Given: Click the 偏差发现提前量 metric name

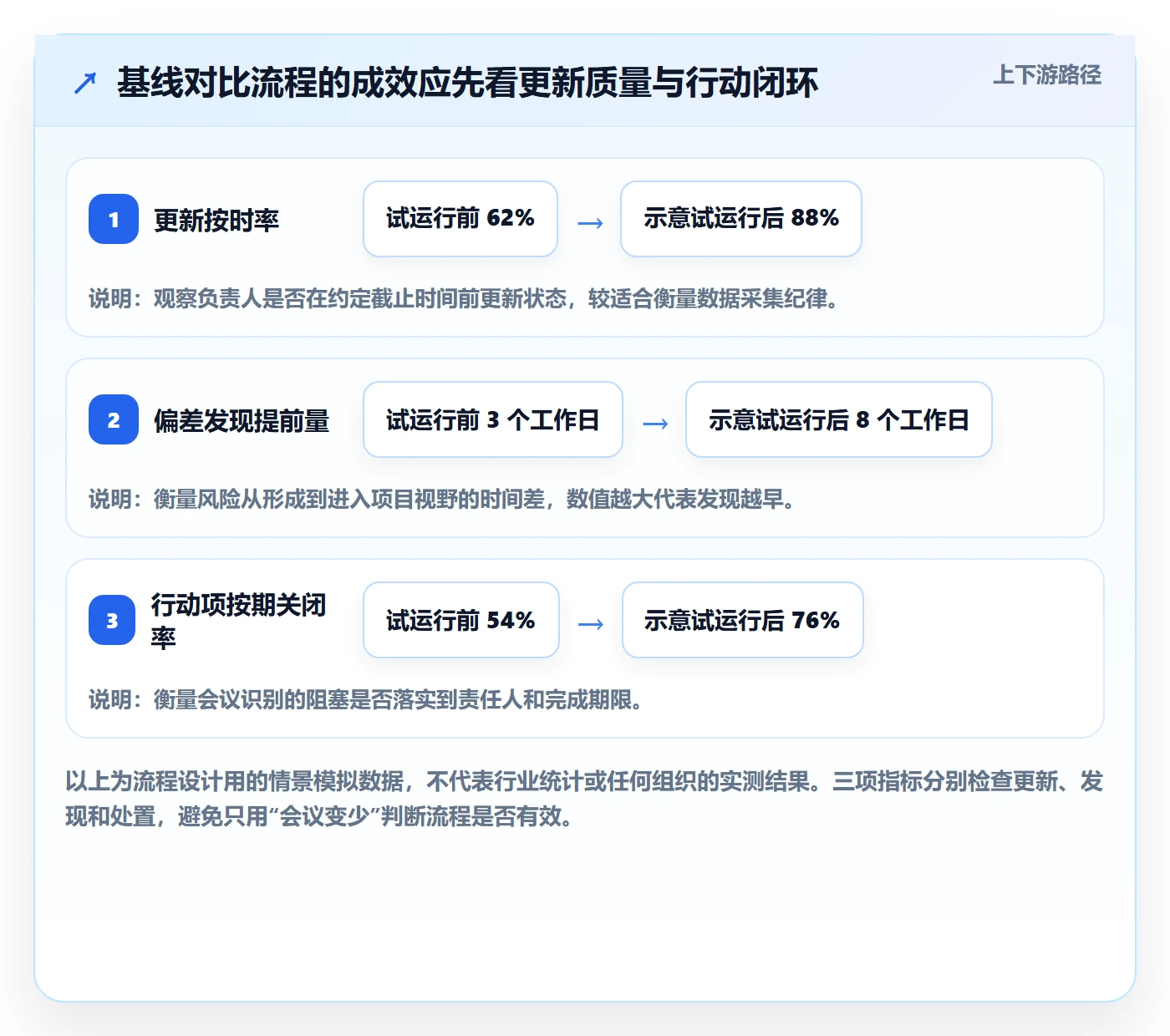Looking at the screenshot, I should [242, 420].
